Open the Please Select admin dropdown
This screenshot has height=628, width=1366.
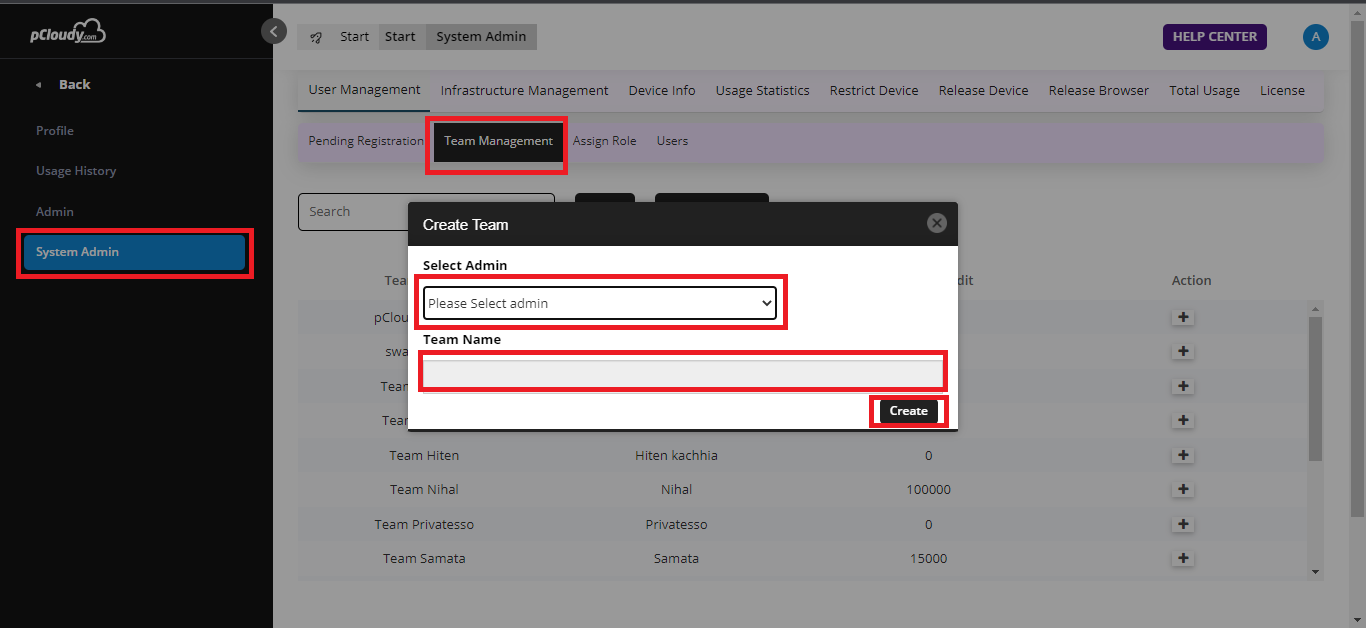tap(601, 302)
